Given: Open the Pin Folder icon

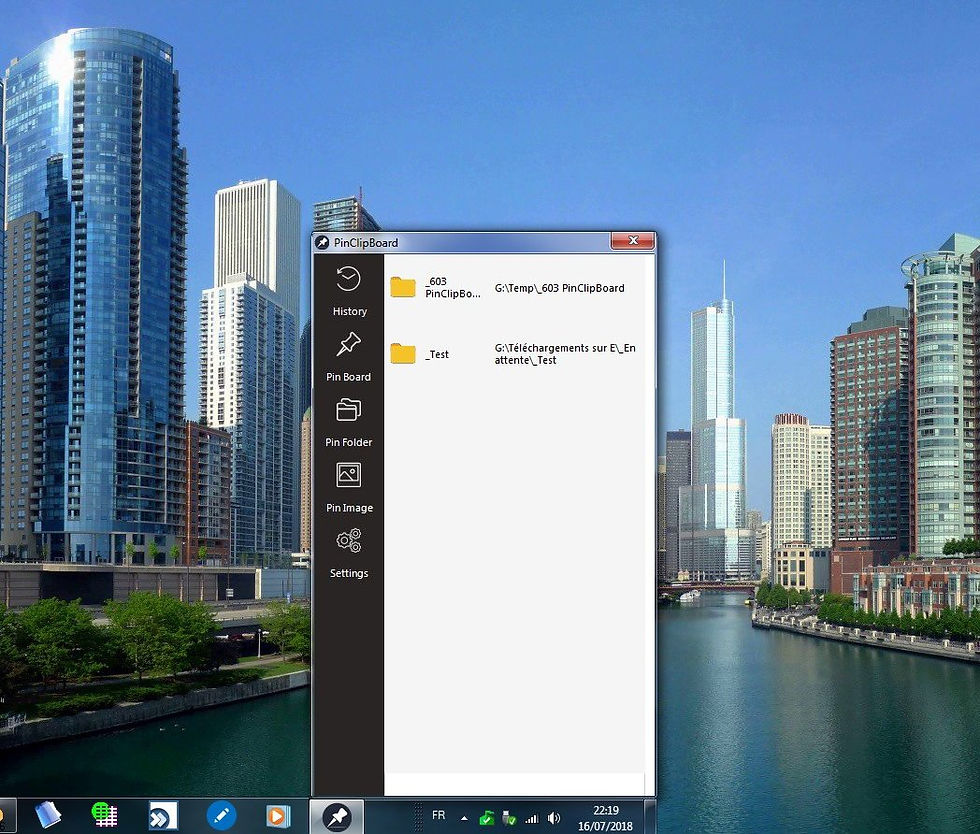Looking at the screenshot, I should click(x=348, y=410).
